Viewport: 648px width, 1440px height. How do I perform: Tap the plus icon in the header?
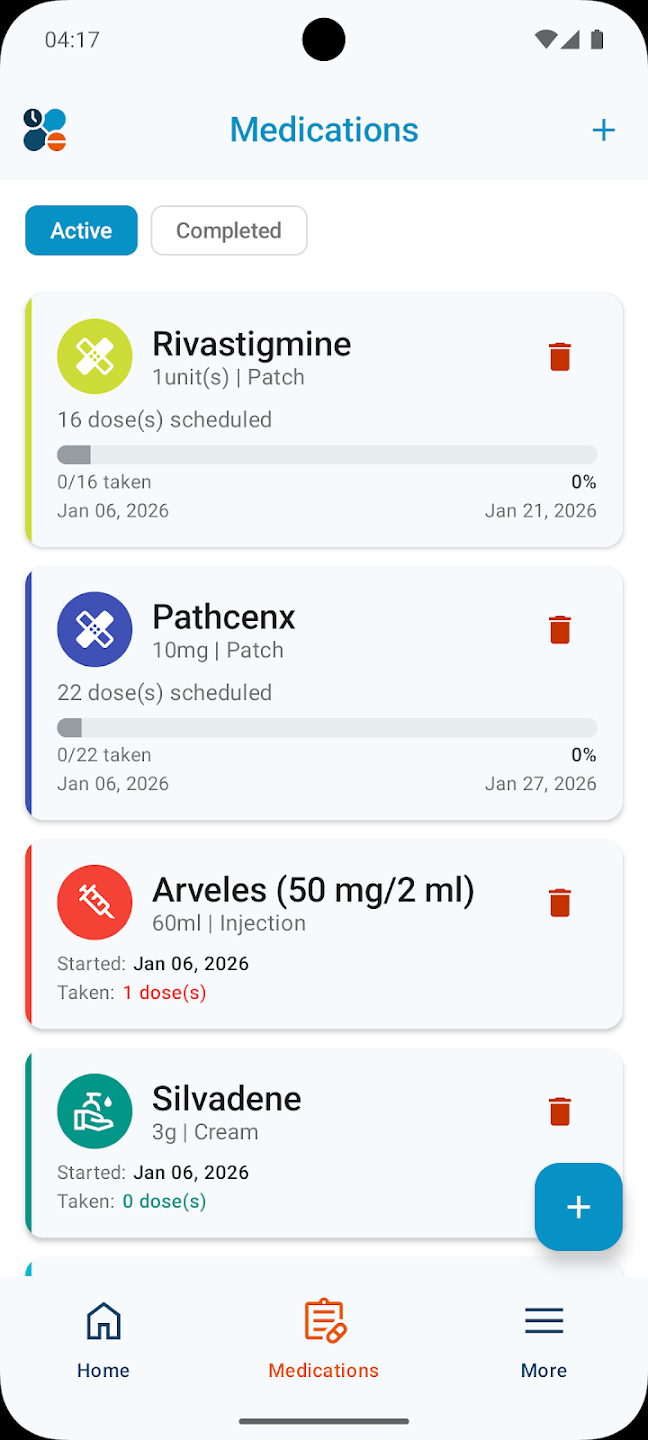(604, 130)
